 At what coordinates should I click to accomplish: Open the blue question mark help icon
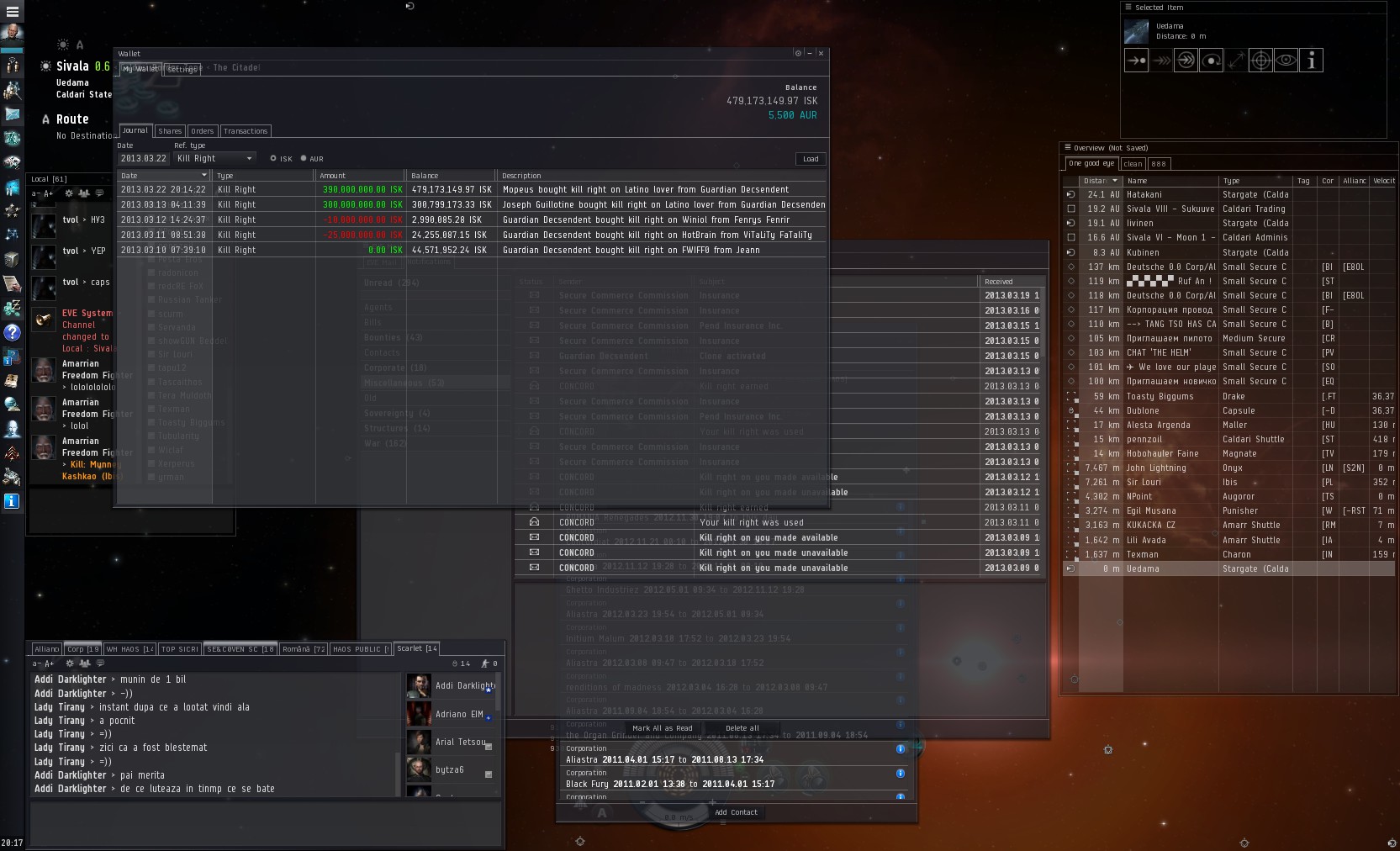tap(12, 332)
